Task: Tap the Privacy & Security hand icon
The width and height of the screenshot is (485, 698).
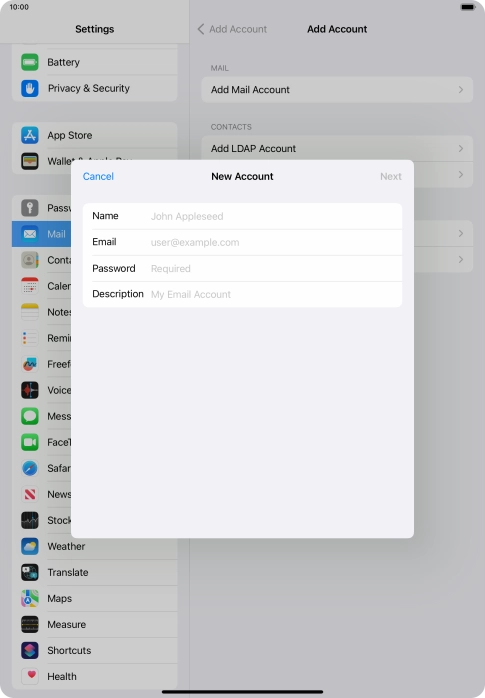Action: (x=30, y=88)
